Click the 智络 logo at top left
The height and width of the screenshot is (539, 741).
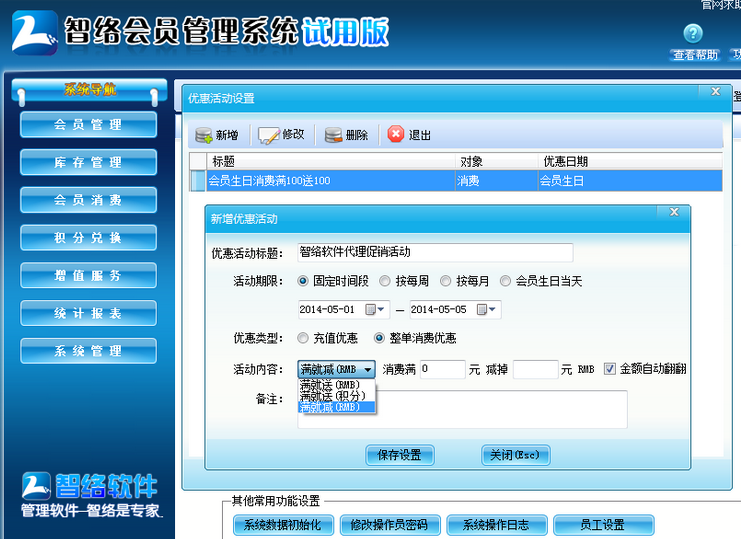coord(34,31)
